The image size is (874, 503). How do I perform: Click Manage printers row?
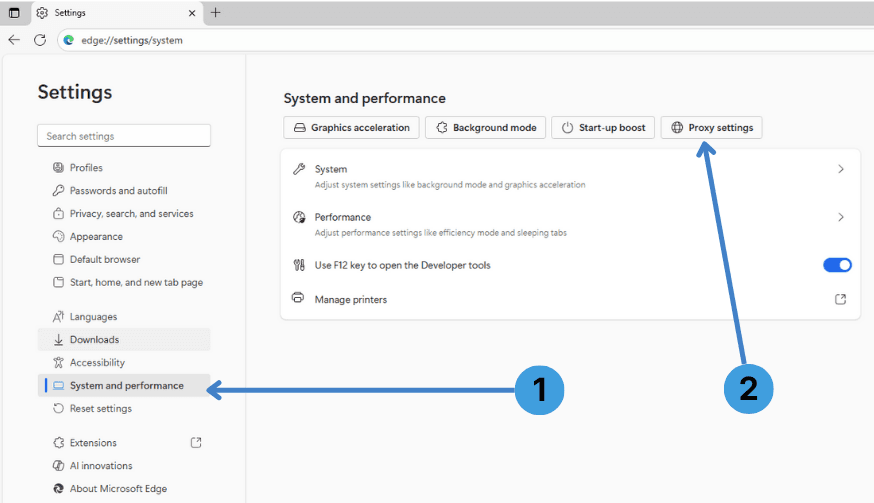click(570, 299)
